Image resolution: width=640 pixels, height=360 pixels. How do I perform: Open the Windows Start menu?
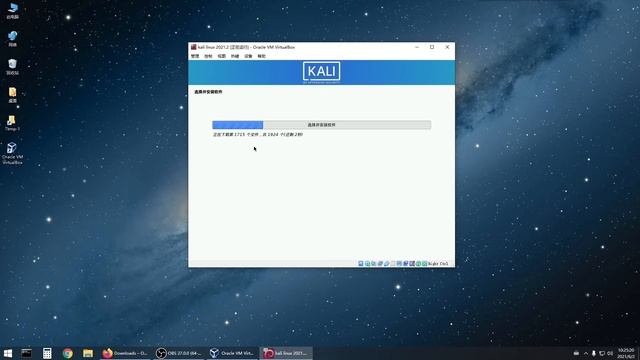point(8,353)
